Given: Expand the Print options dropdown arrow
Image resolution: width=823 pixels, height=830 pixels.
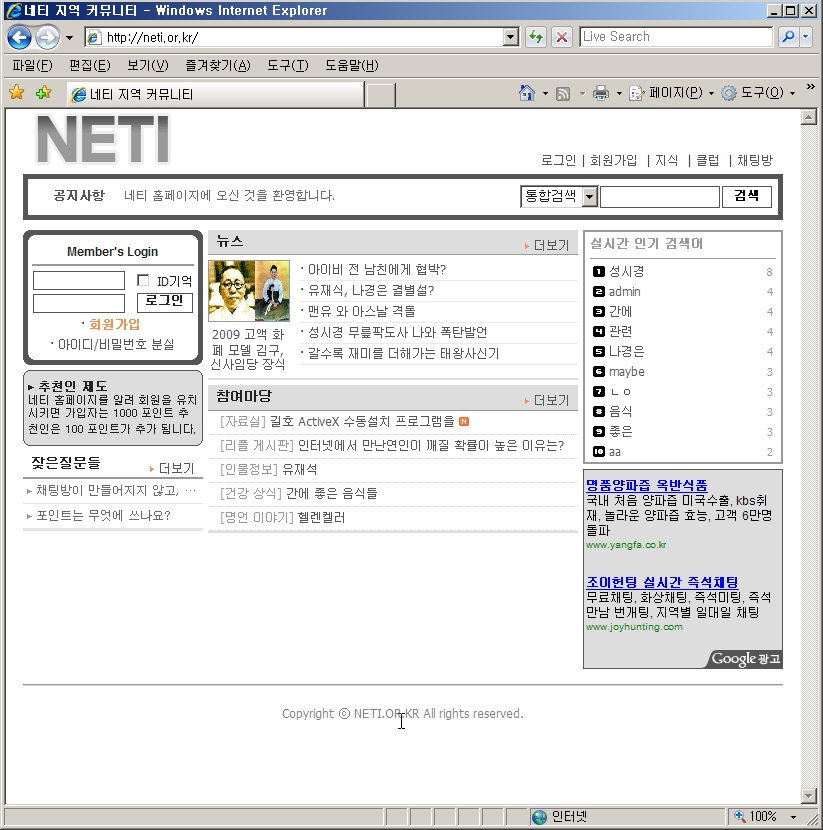Looking at the screenshot, I should tap(619, 94).
